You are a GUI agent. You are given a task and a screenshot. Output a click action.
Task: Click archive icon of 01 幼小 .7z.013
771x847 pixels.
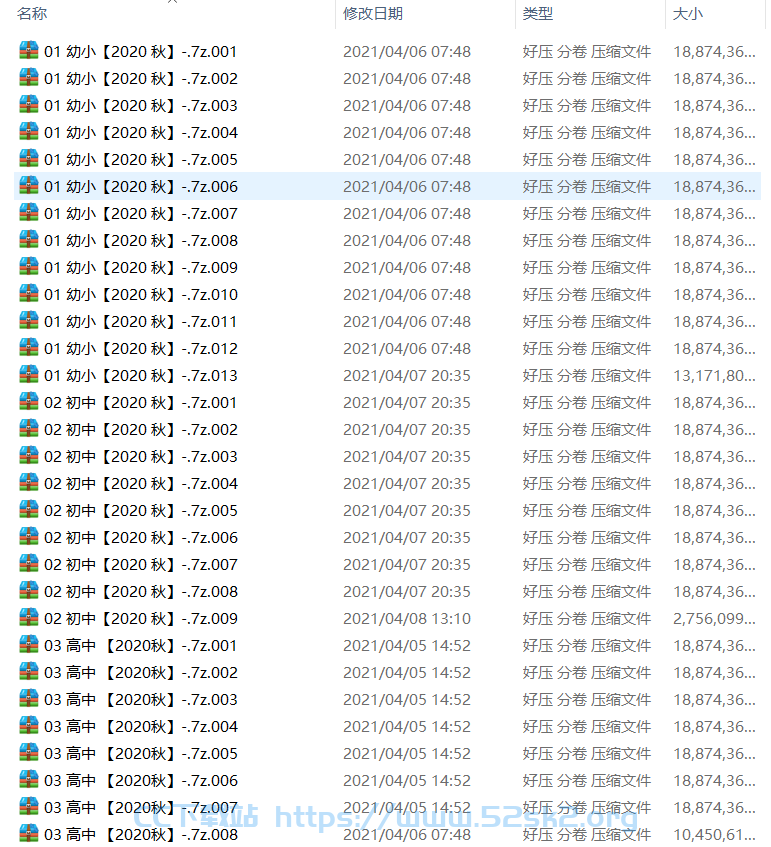point(29,375)
